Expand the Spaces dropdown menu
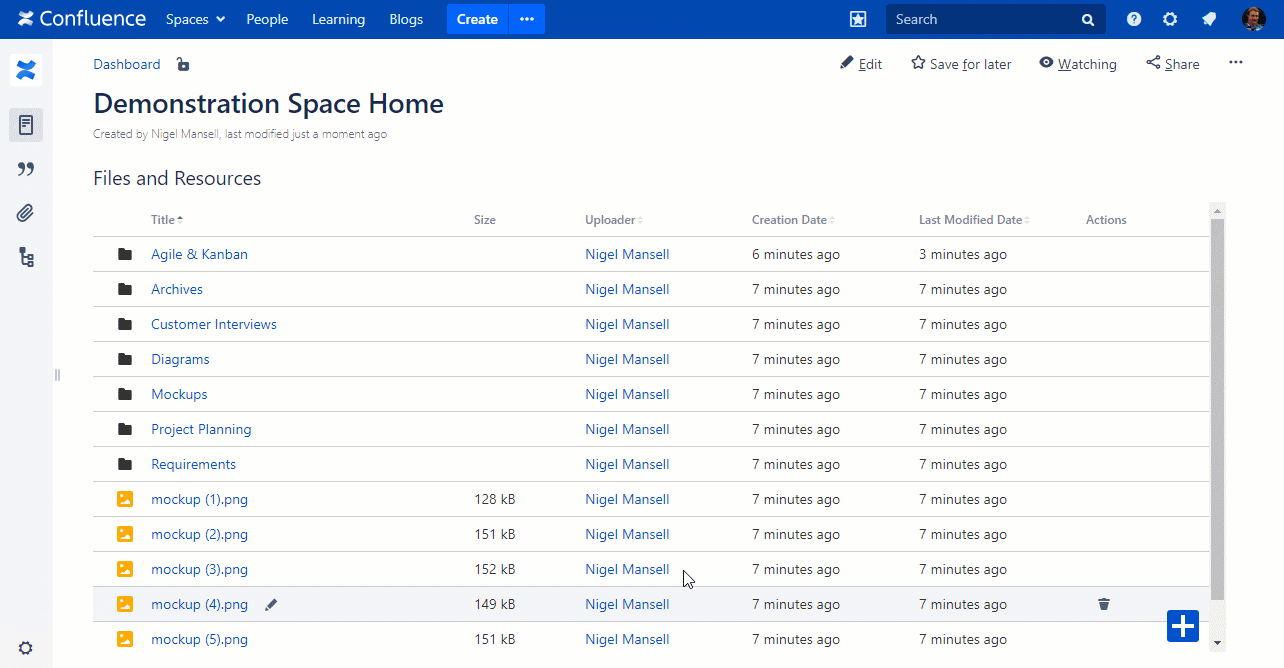Screen dimensions: 1284x668 [195, 19]
